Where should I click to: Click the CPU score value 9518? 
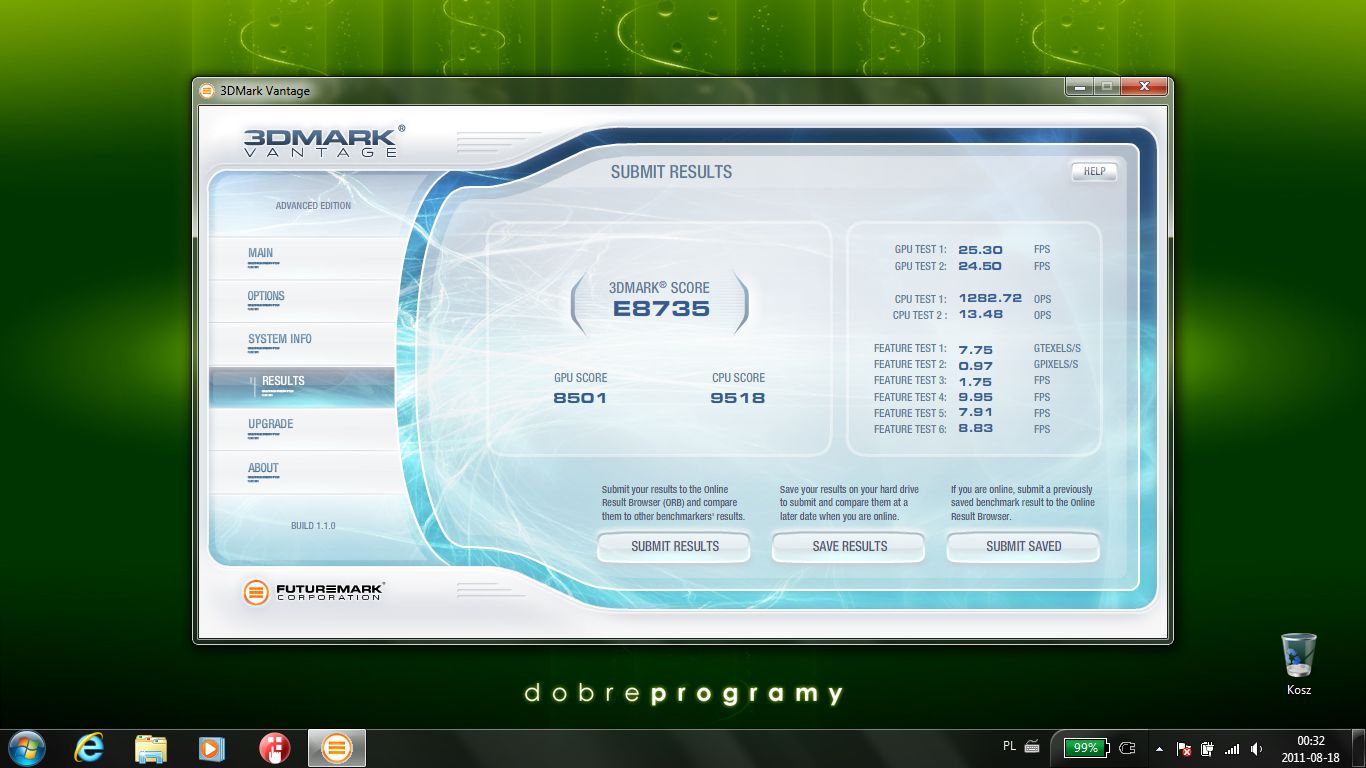pos(738,398)
